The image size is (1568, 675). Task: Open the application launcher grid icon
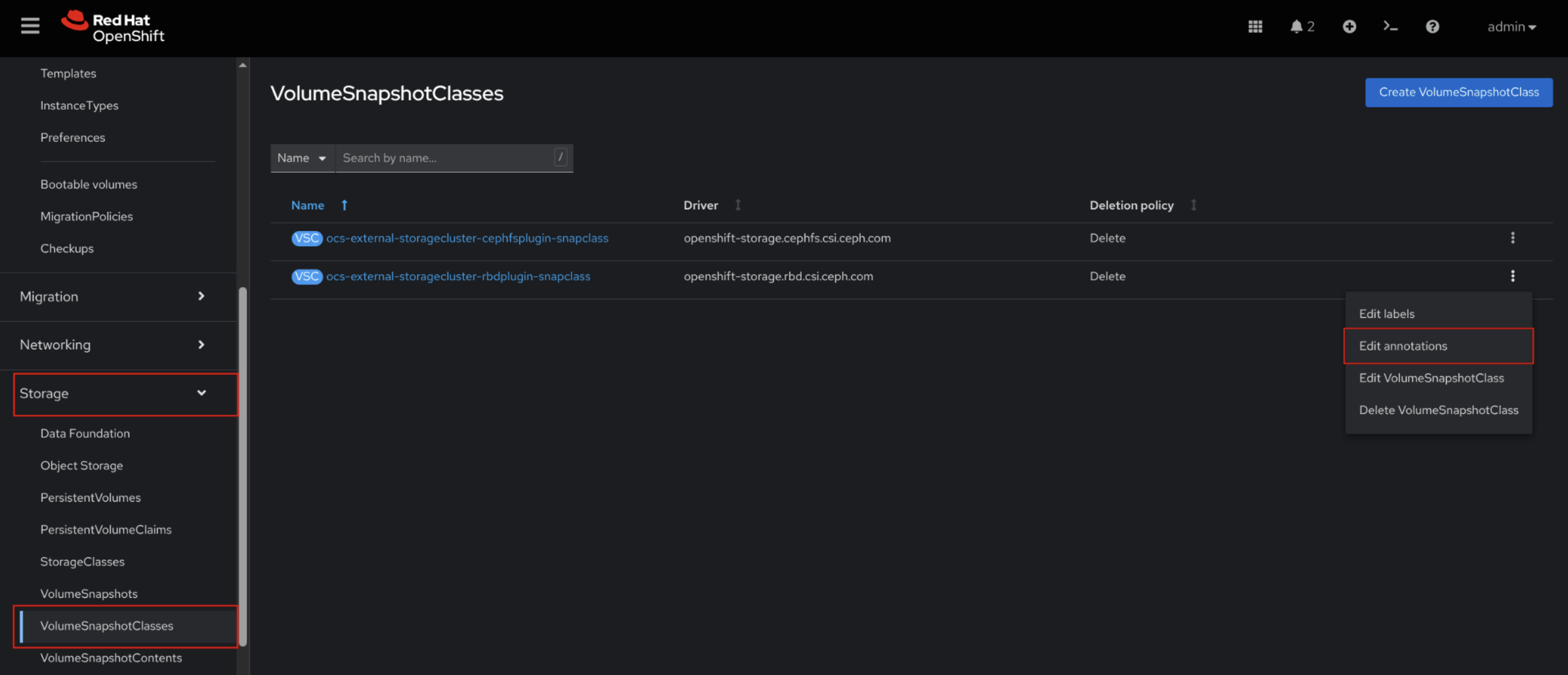point(1255,27)
